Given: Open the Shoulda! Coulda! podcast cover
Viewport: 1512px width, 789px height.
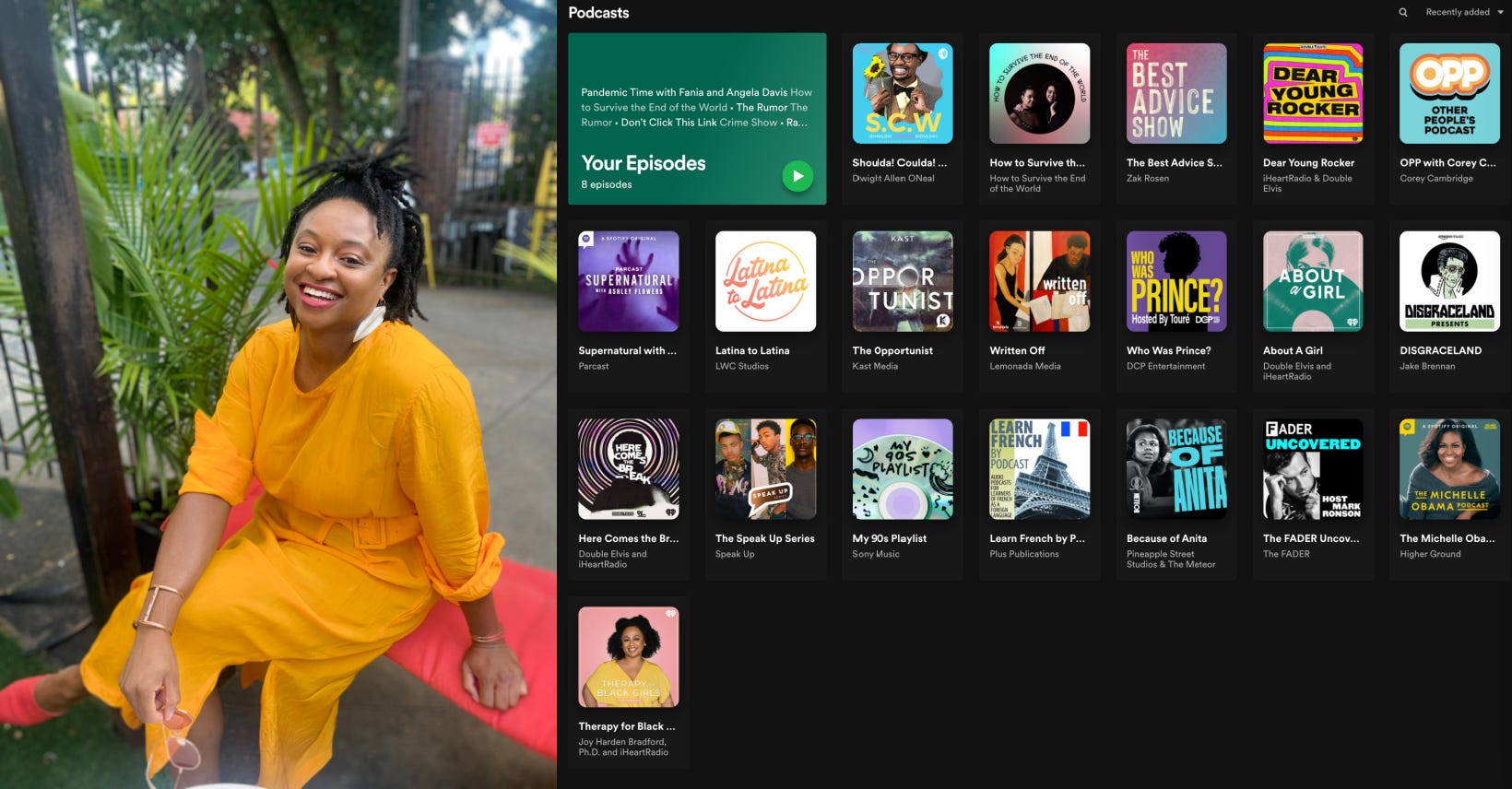Looking at the screenshot, I should click(903, 93).
